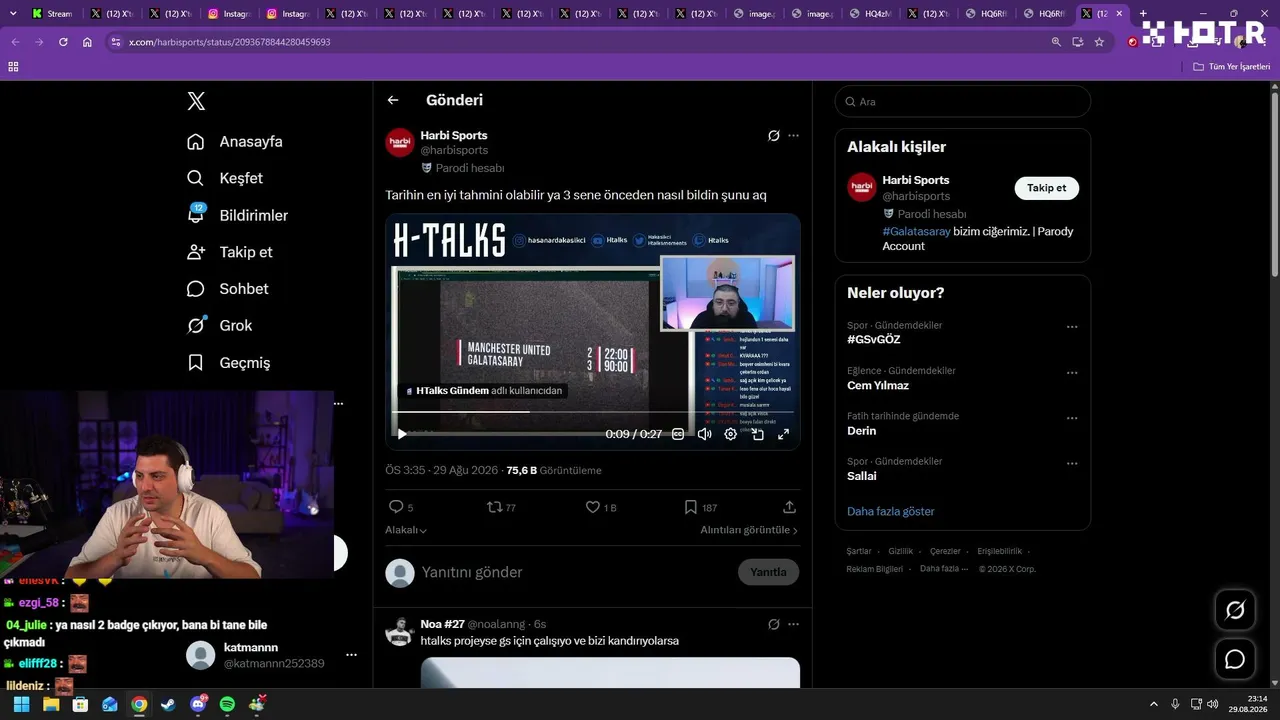Enable picture-in-picture for the video
Image resolution: width=1280 pixels, height=720 pixels.
tap(757, 434)
